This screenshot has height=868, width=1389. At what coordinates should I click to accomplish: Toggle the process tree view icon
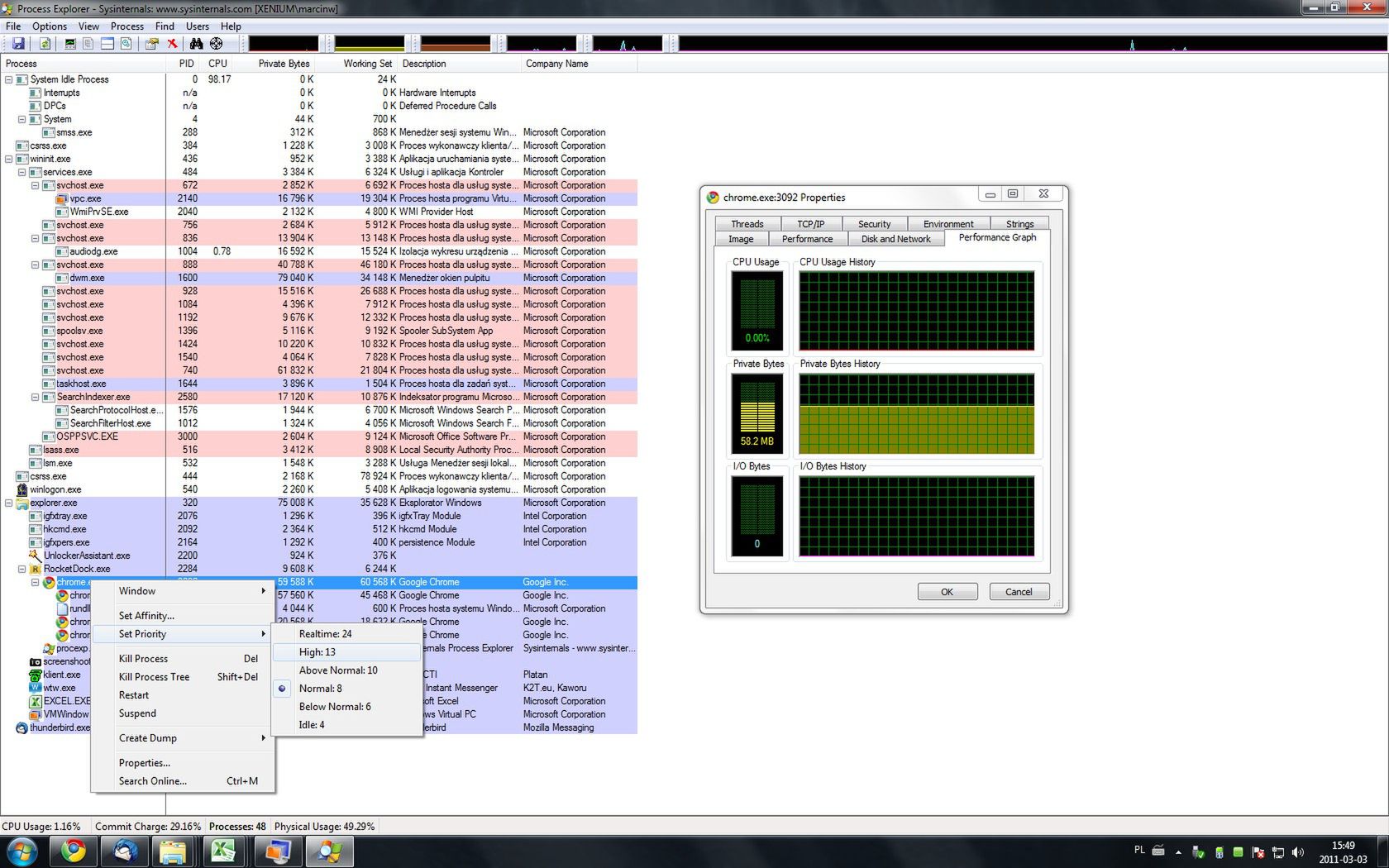88,44
